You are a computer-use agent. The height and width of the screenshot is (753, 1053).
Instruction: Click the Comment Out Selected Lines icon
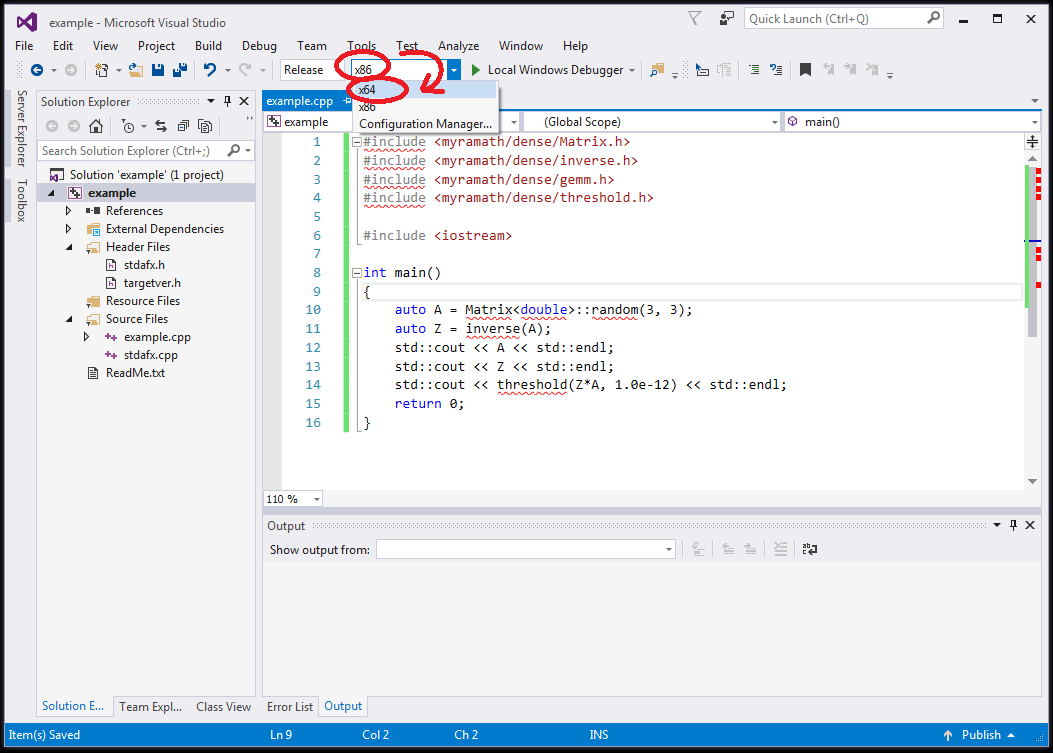(x=754, y=70)
